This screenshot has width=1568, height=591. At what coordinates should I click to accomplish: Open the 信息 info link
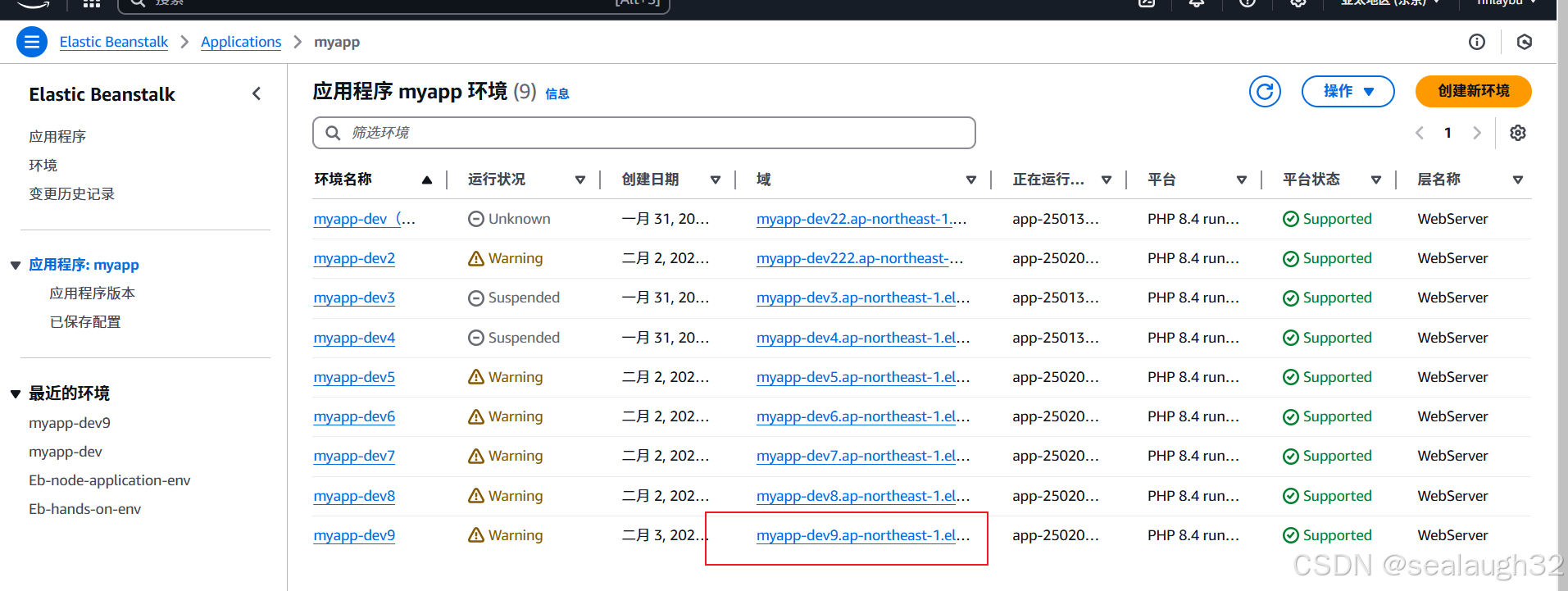pyautogui.click(x=557, y=93)
